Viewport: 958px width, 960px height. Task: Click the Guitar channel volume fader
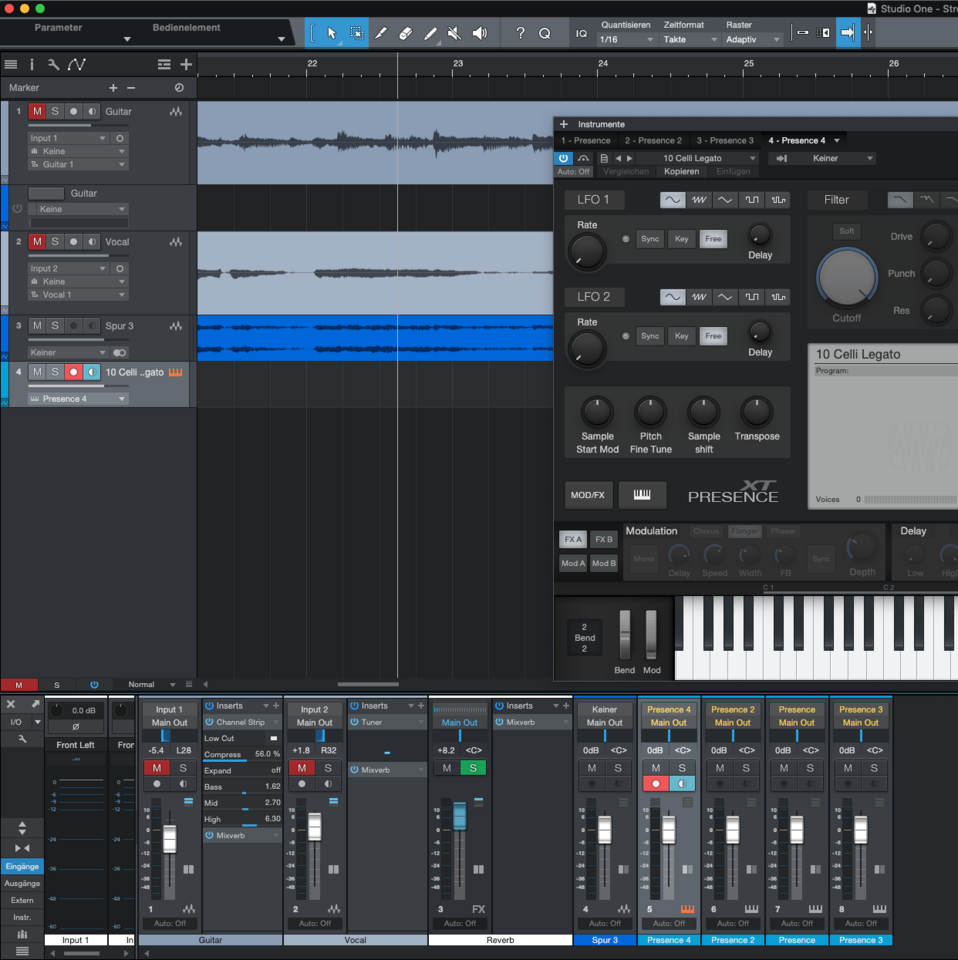169,839
